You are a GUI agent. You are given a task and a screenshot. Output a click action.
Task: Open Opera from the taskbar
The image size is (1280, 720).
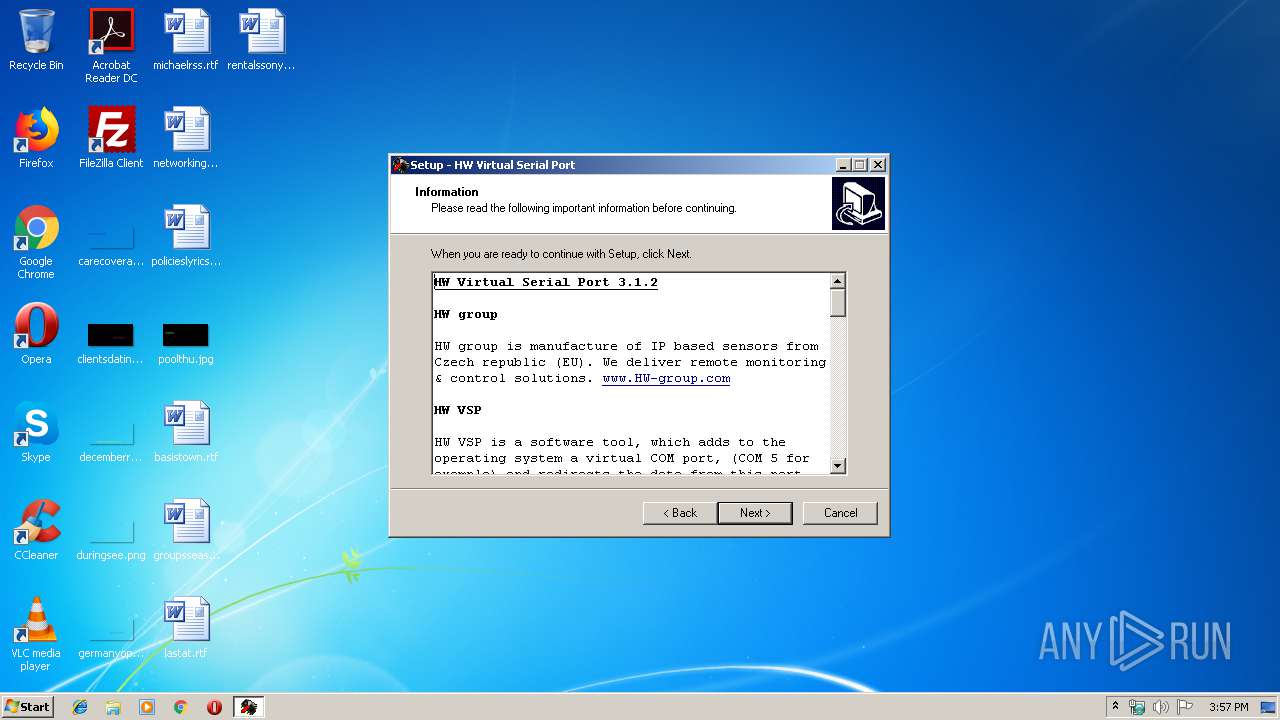(214, 707)
